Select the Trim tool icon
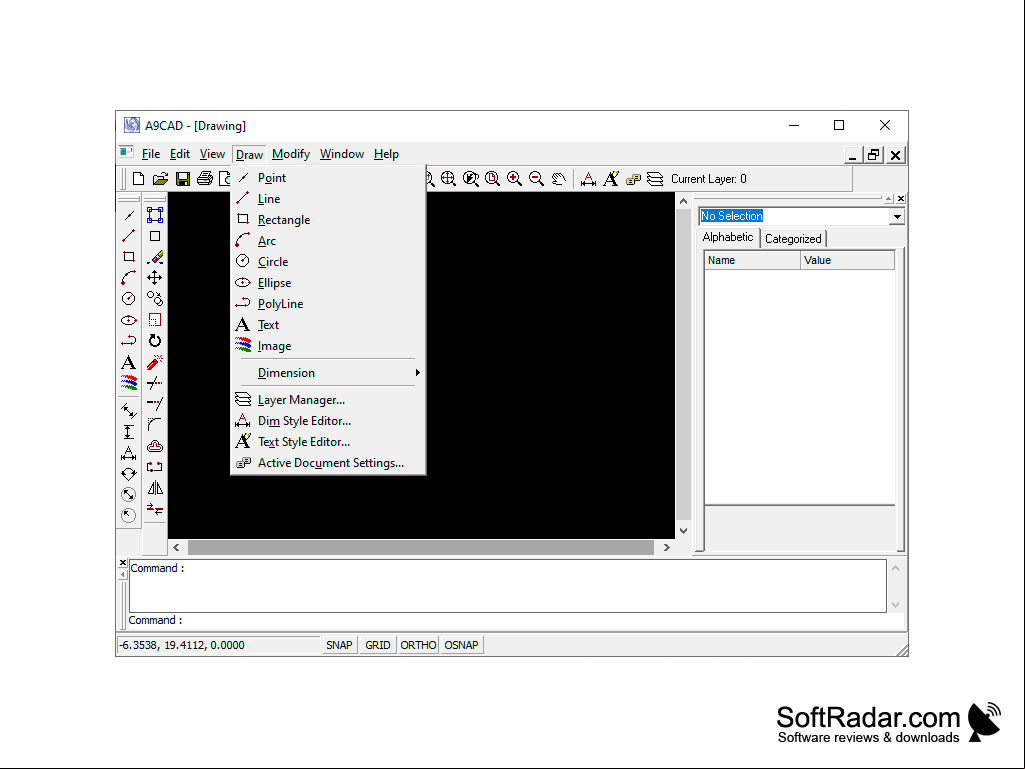Screen dimensions: 1025x769 tap(155, 383)
